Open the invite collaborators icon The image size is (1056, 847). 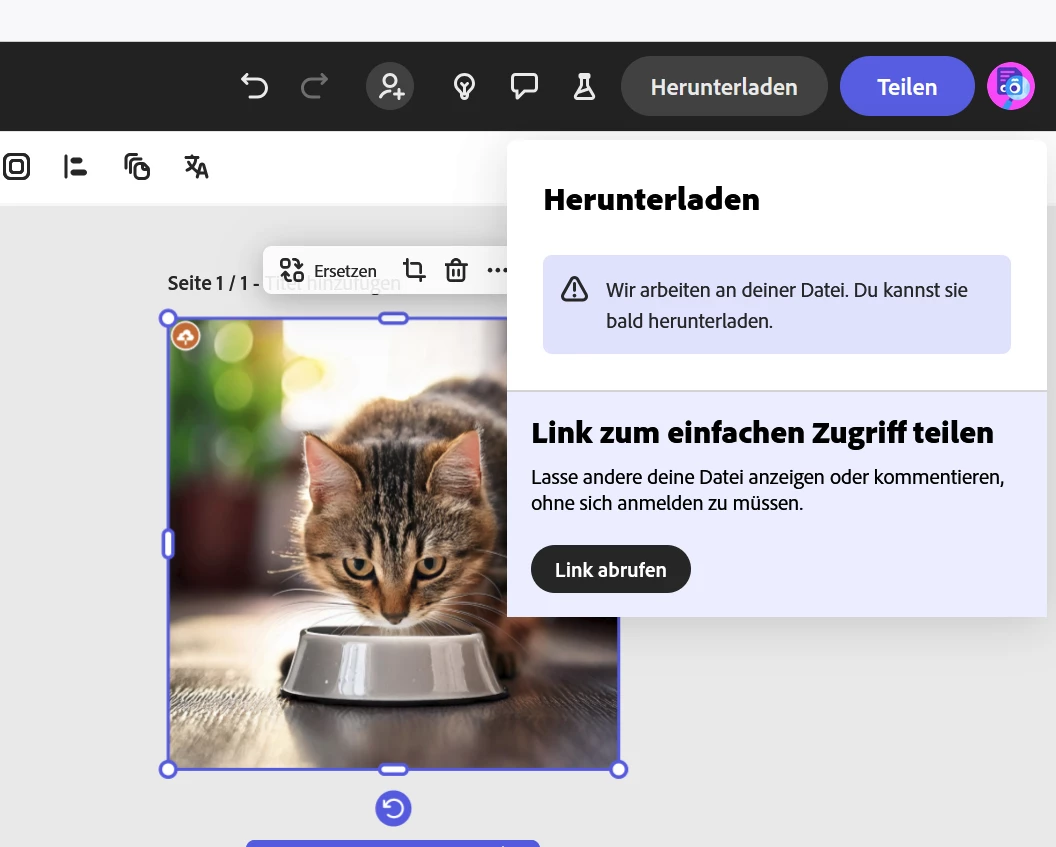point(390,87)
